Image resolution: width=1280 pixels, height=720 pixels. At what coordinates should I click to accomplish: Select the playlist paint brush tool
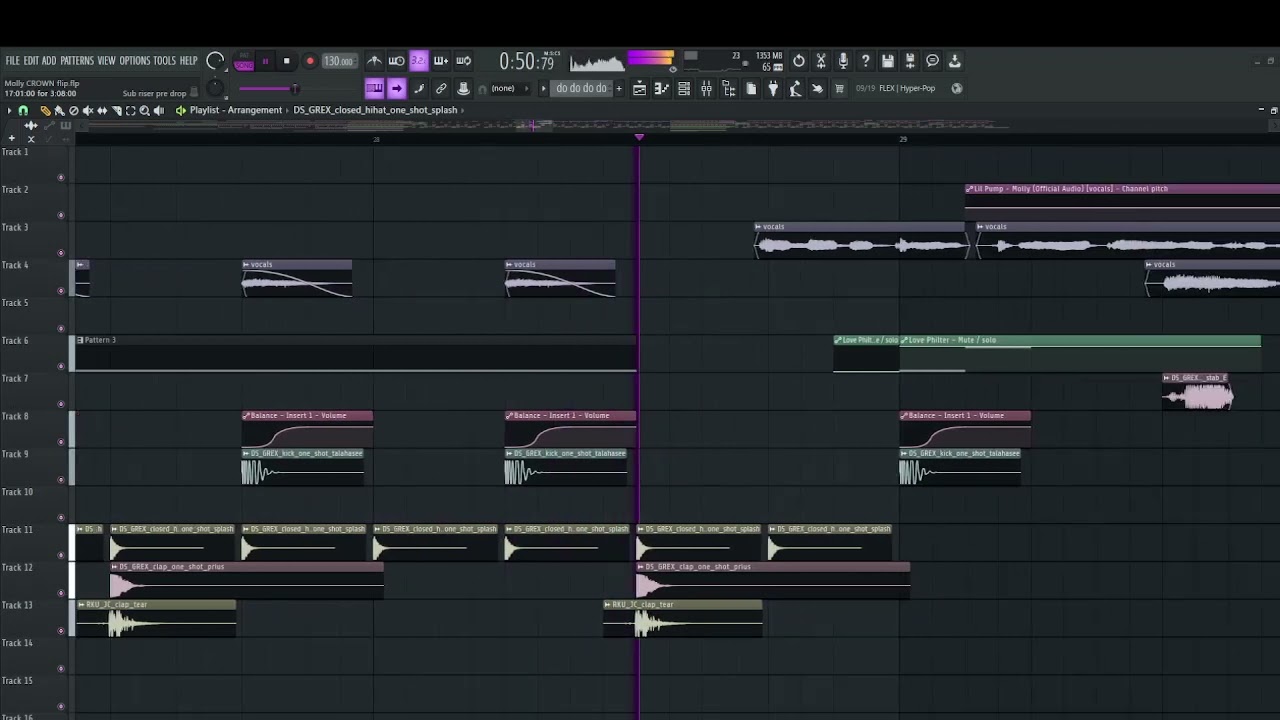[x=59, y=110]
